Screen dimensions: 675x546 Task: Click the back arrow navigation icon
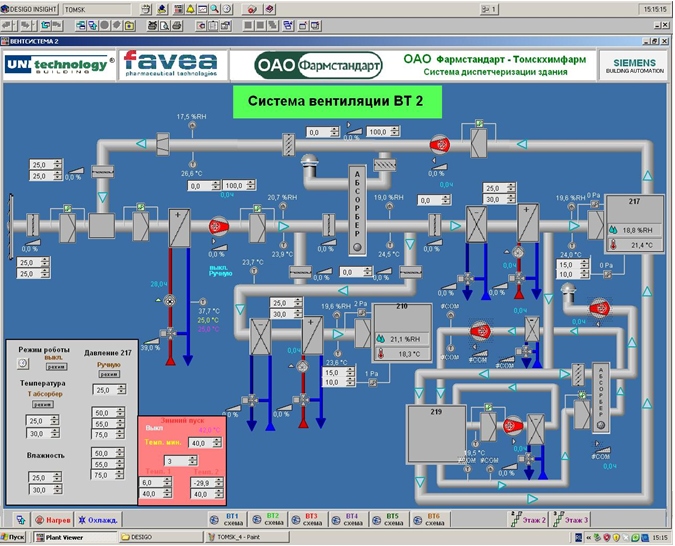coord(8,25)
